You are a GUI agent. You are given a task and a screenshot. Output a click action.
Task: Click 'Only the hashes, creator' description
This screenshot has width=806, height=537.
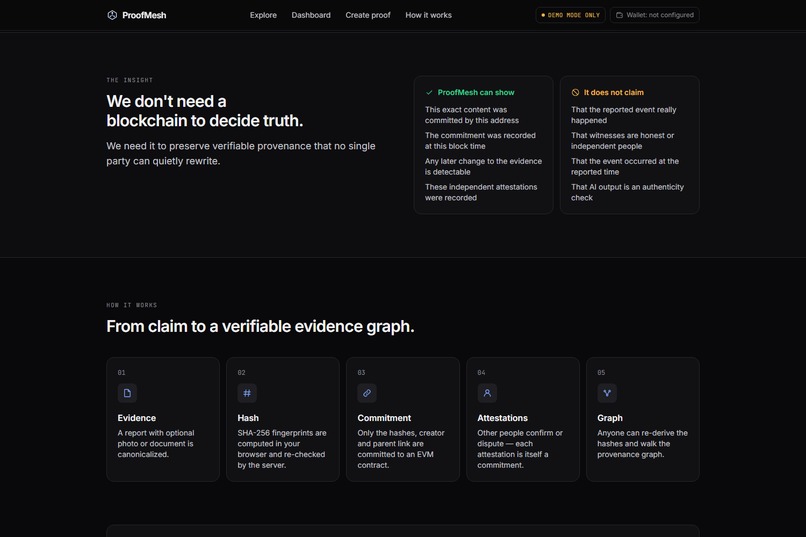coord(401,449)
